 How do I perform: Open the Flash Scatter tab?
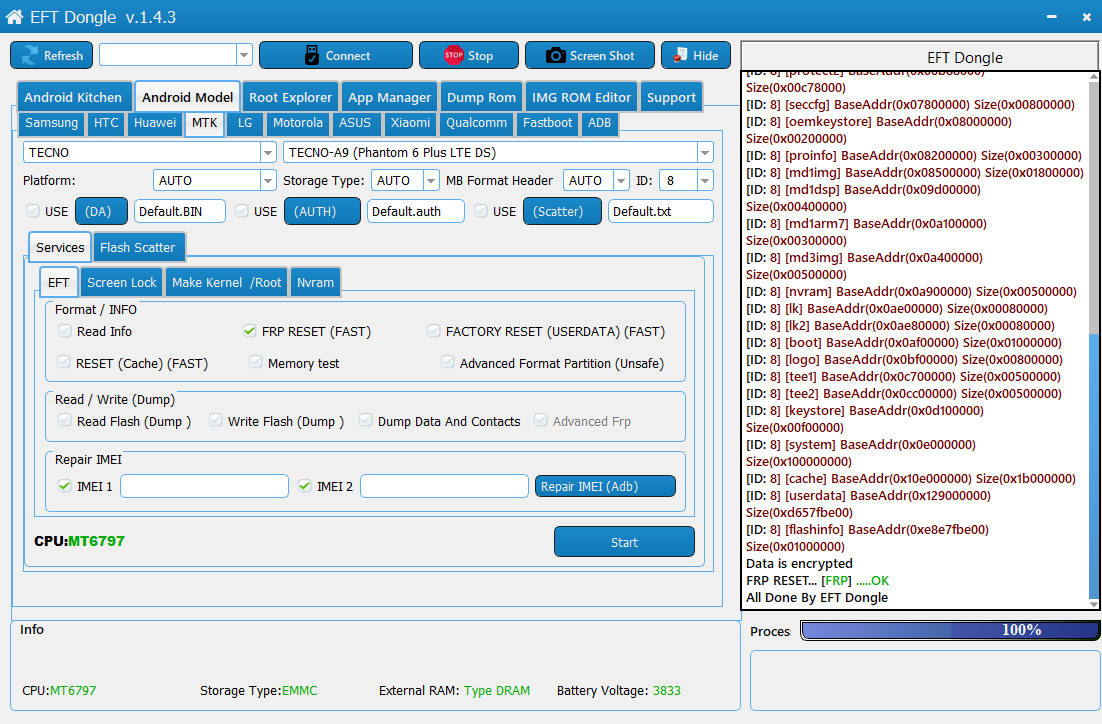[138, 247]
